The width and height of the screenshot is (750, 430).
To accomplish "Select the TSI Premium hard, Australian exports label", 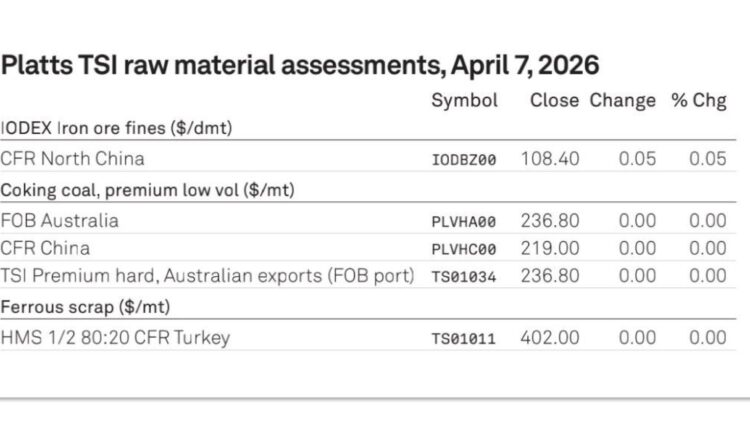I will pos(207,276).
